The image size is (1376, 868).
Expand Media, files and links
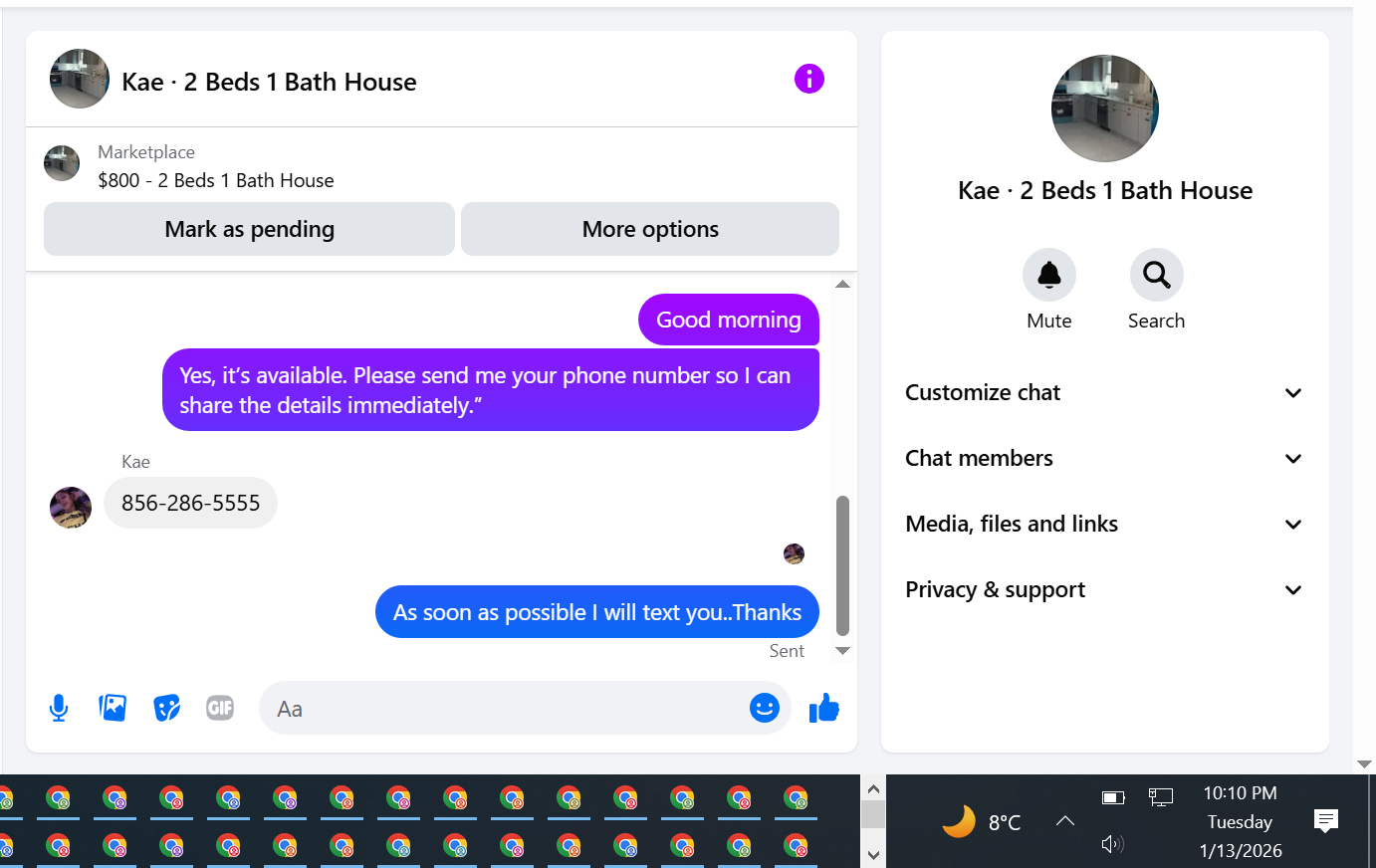[x=1104, y=524]
